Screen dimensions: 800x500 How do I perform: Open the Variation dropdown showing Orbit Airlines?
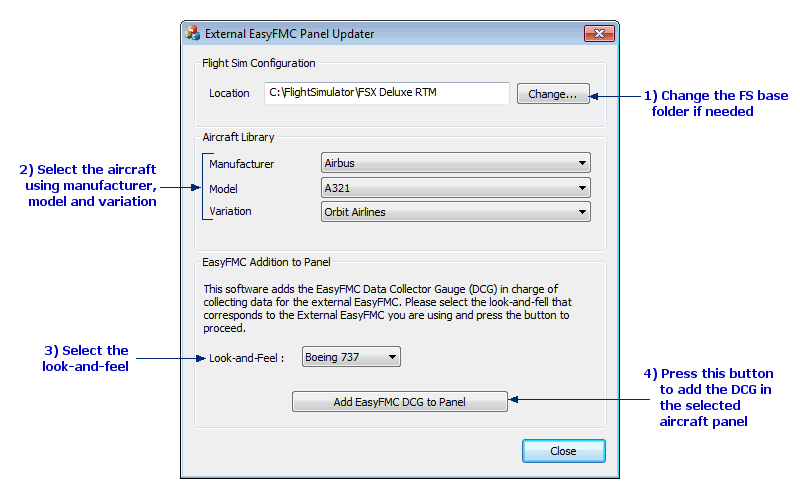[456, 212]
